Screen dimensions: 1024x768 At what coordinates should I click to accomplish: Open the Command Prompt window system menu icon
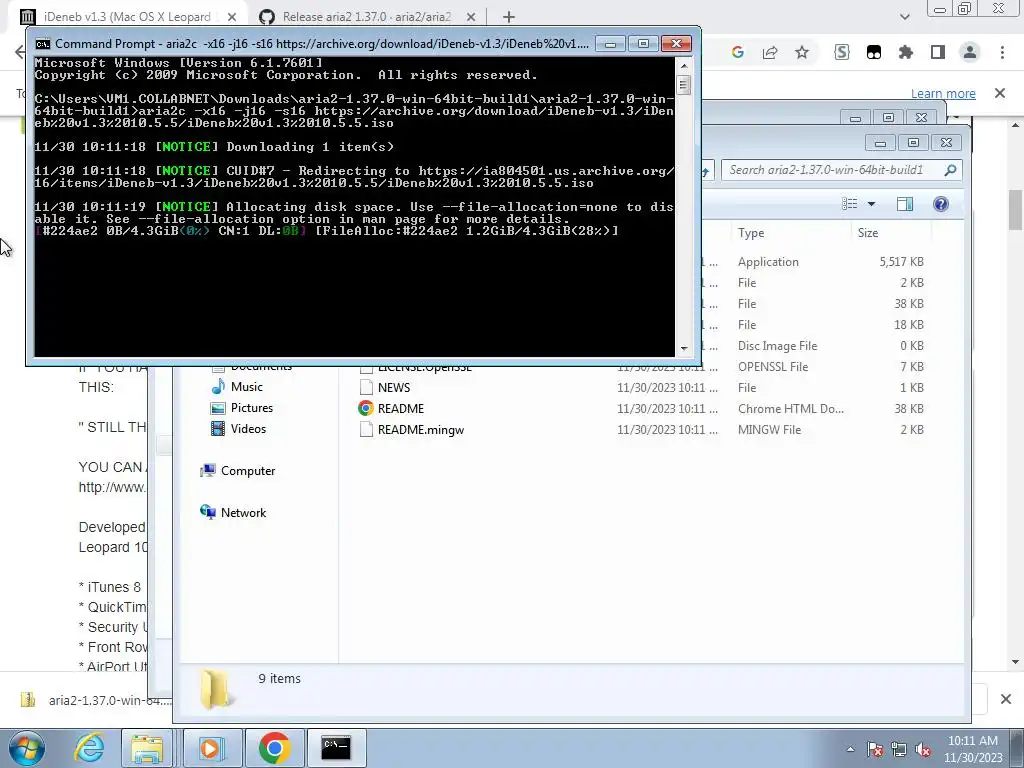pyautogui.click(x=42, y=44)
